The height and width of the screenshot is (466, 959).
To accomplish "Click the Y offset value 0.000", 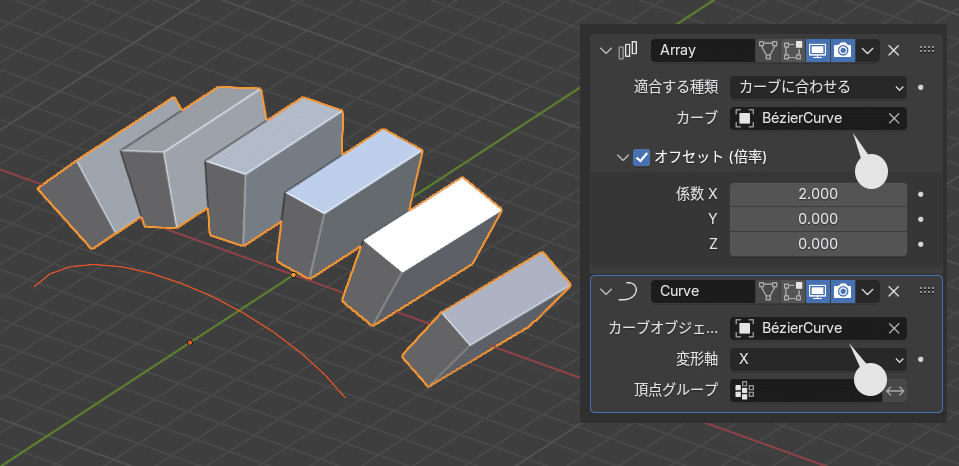I will 818,219.
